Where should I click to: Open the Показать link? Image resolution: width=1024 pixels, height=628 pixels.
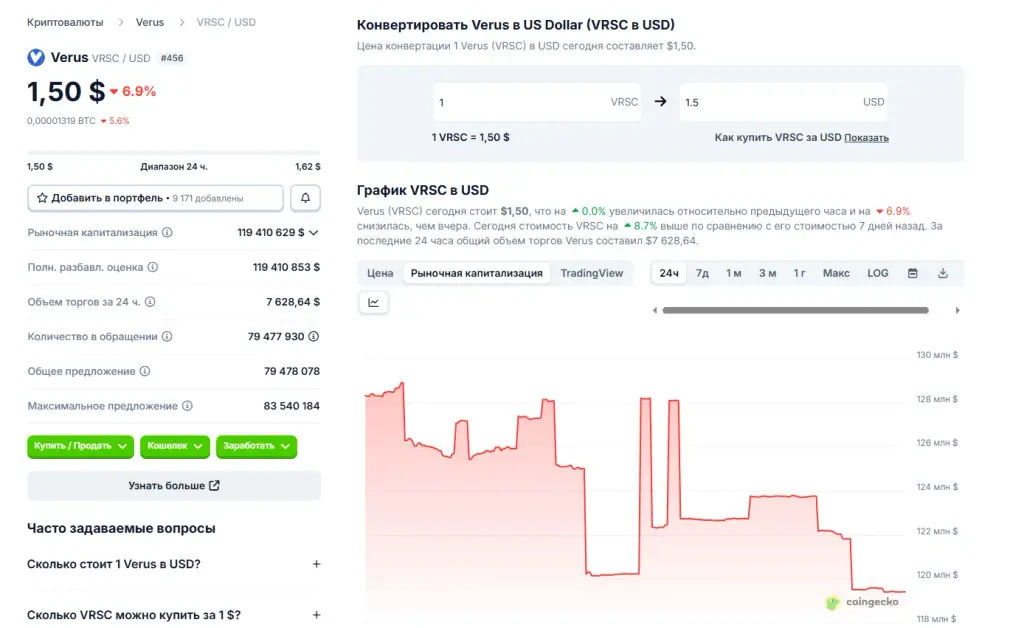tap(866, 138)
